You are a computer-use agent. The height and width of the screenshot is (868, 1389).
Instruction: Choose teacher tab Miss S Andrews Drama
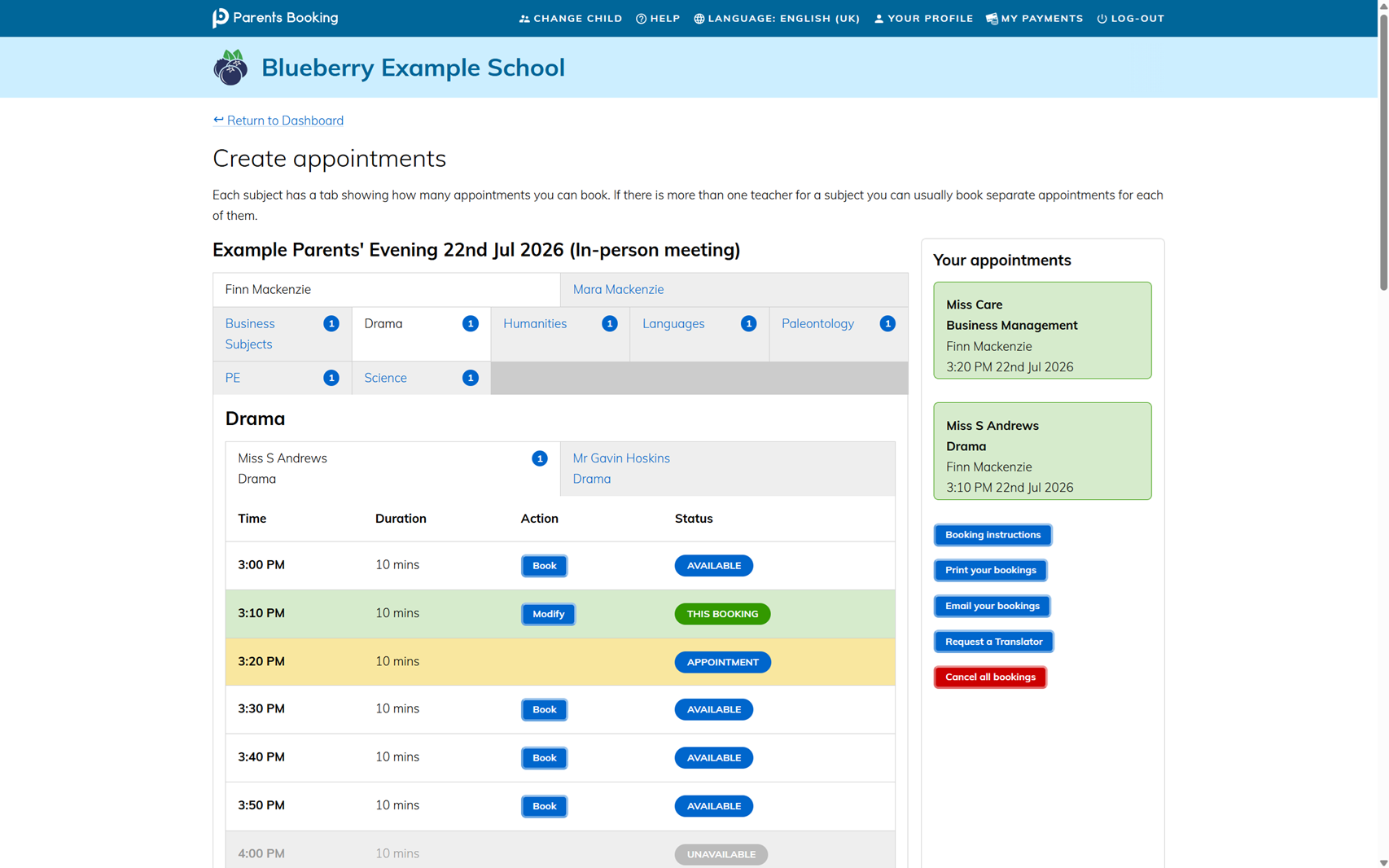coord(392,469)
